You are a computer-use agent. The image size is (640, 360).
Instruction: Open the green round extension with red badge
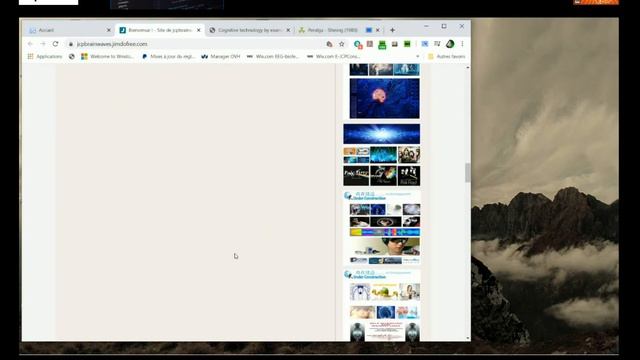pos(358,44)
